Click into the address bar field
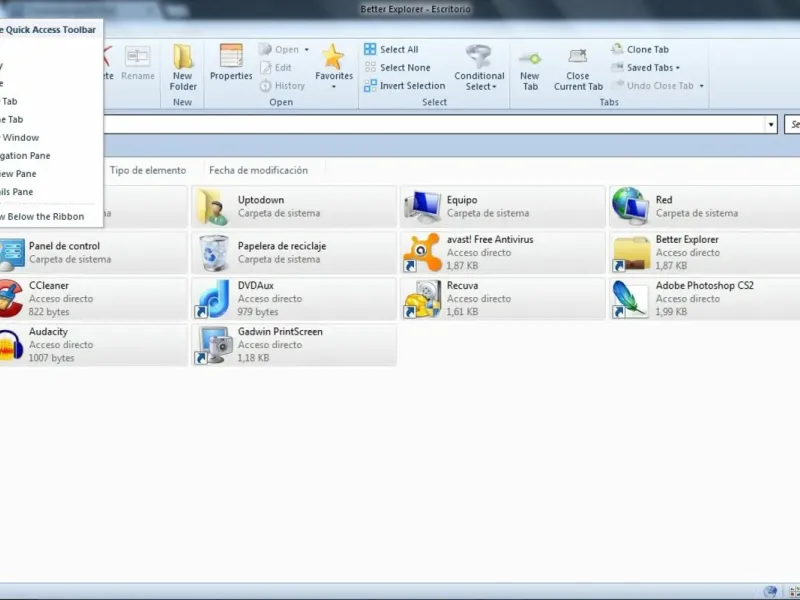Image resolution: width=800 pixels, height=600 pixels. pos(434,124)
